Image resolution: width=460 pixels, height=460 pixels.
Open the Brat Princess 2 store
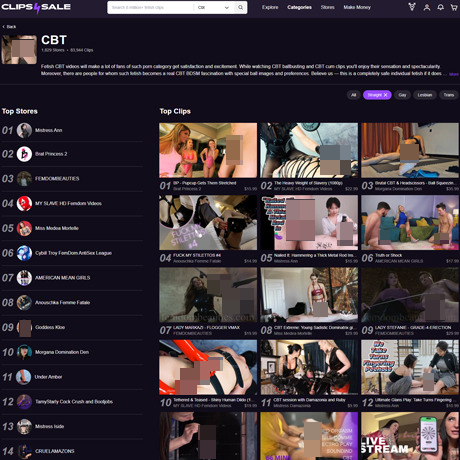51,154
